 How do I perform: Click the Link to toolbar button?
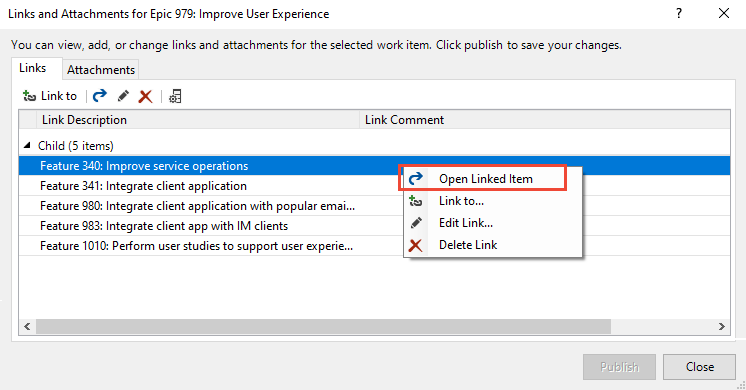(49, 96)
